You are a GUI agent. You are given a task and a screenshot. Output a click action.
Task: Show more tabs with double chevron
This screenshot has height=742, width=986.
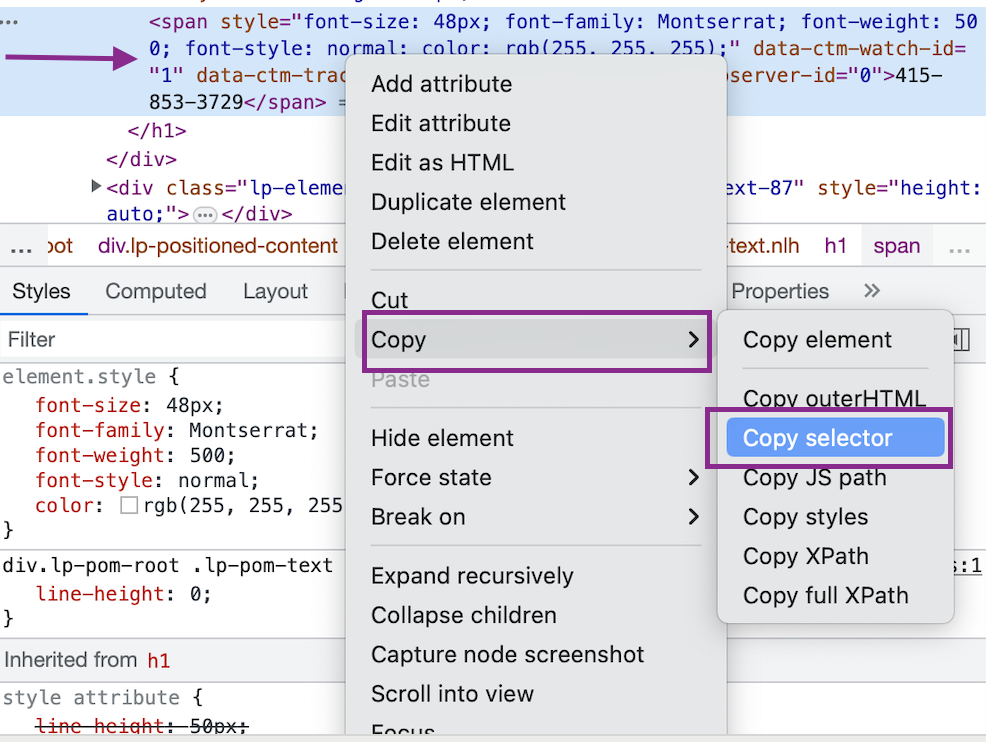click(872, 291)
